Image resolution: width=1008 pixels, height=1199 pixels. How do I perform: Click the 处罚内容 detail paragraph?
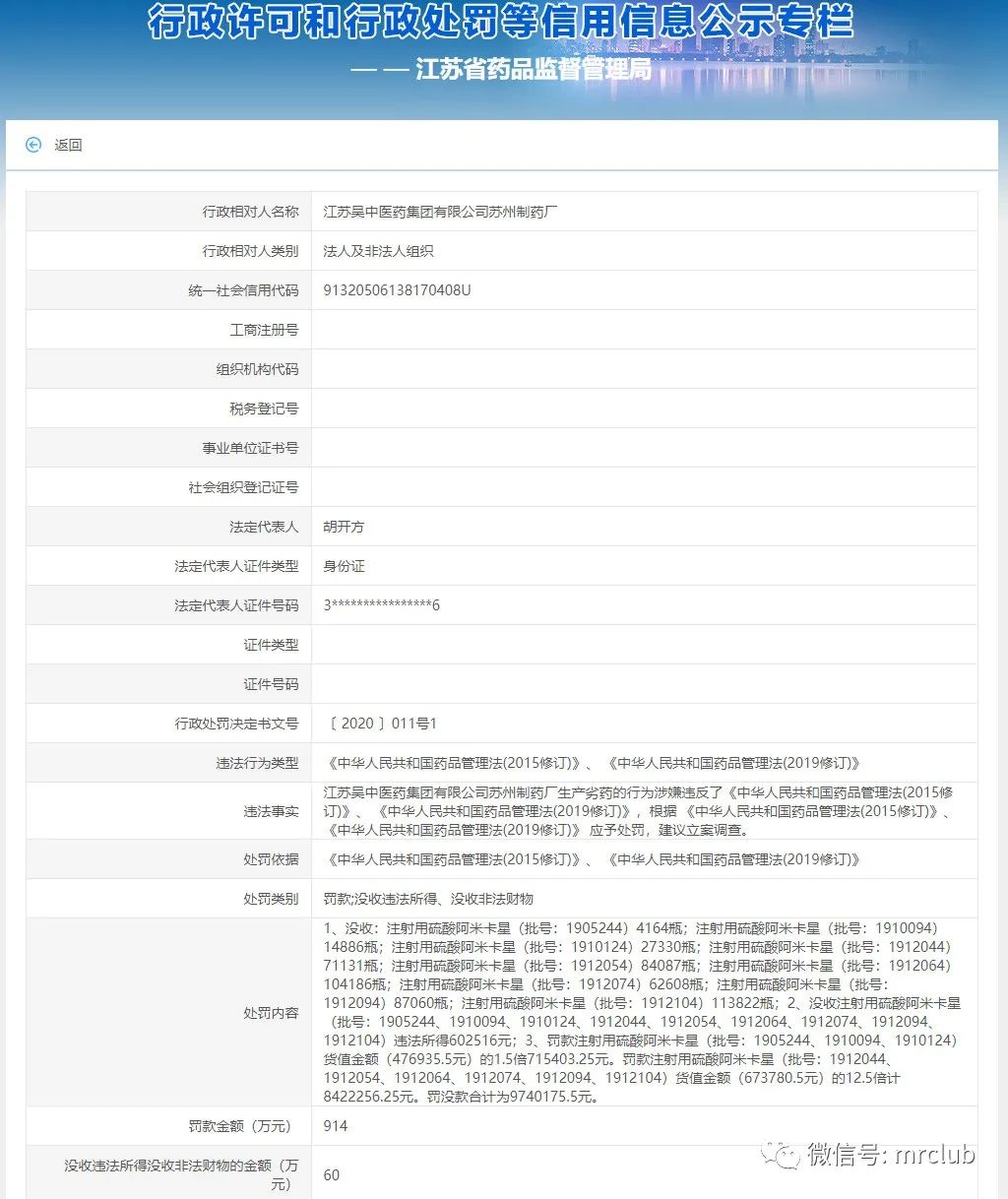pos(642,1012)
